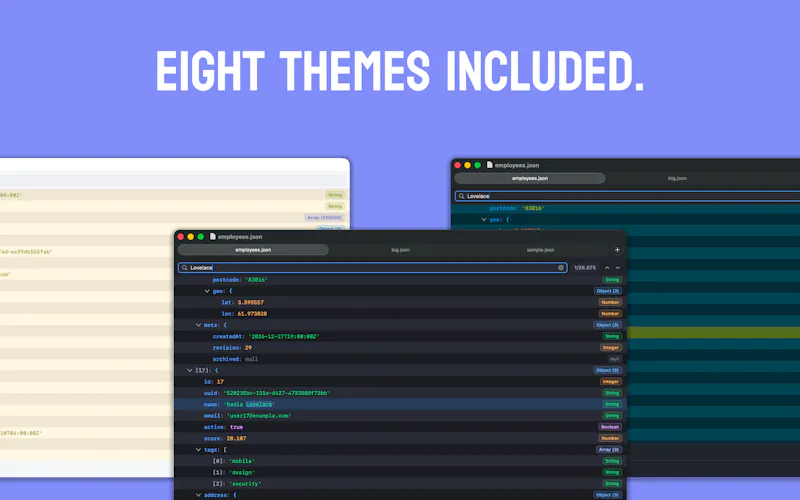Click the magnifier icon in teal window search

pos(461,196)
